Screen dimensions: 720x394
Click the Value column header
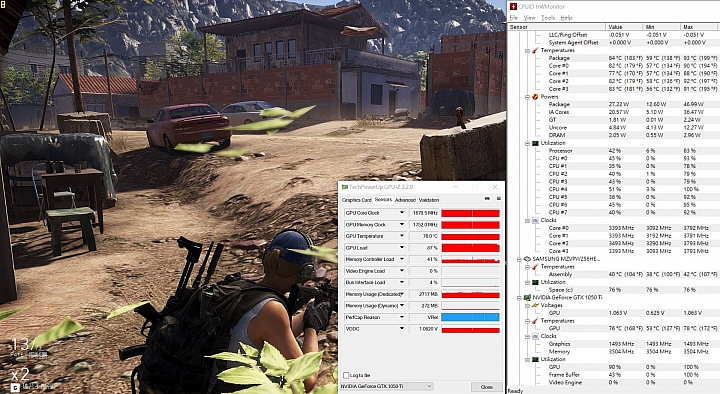point(624,27)
